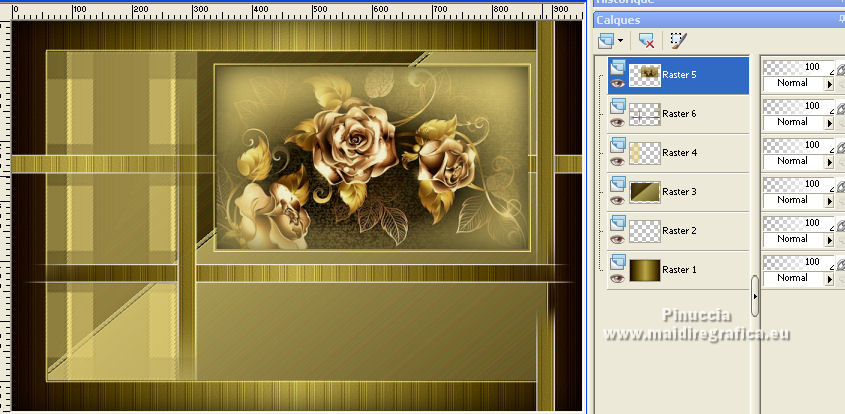The height and width of the screenshot is (414, 845).
Task: Adjust the Raster 5 opacity slider
Action: (x=799, y=67)
